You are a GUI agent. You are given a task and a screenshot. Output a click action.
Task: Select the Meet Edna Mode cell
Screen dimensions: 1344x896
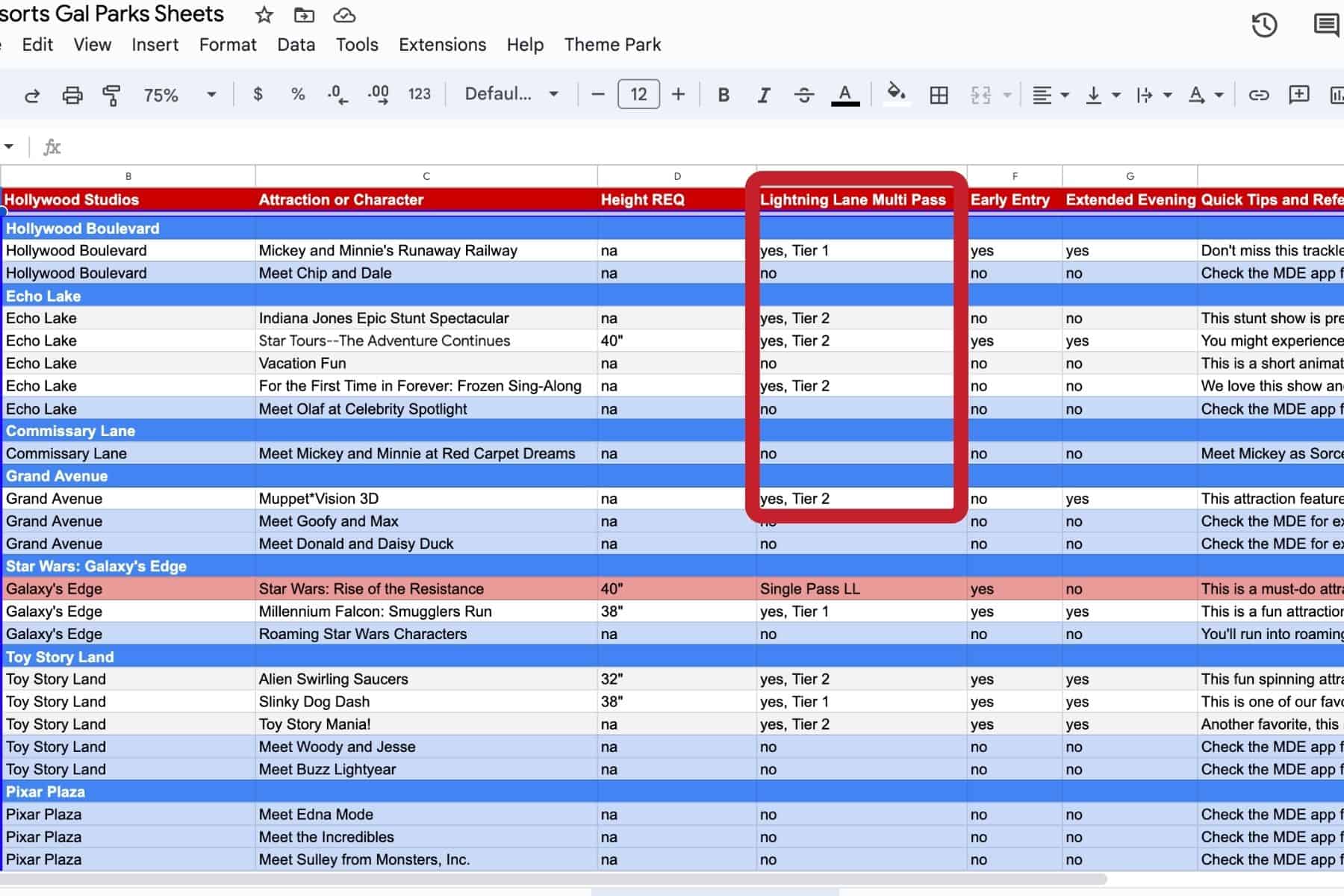pyautogui.click(x=426, y=814)
